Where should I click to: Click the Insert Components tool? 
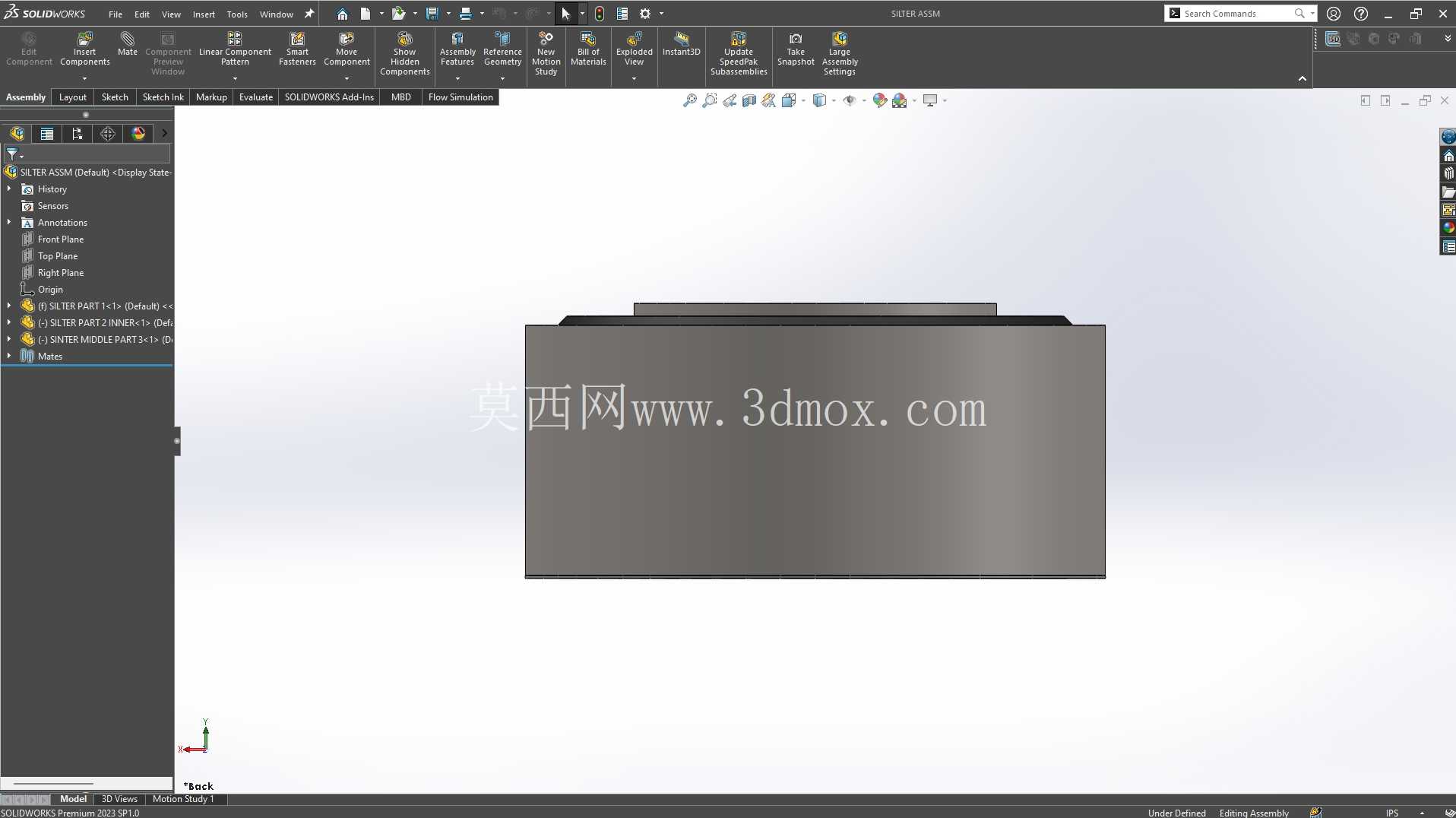tap(84, 50)
